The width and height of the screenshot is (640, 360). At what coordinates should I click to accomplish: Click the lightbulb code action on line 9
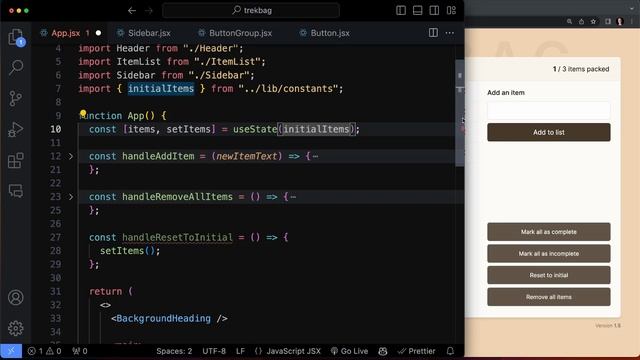(83, 113)
